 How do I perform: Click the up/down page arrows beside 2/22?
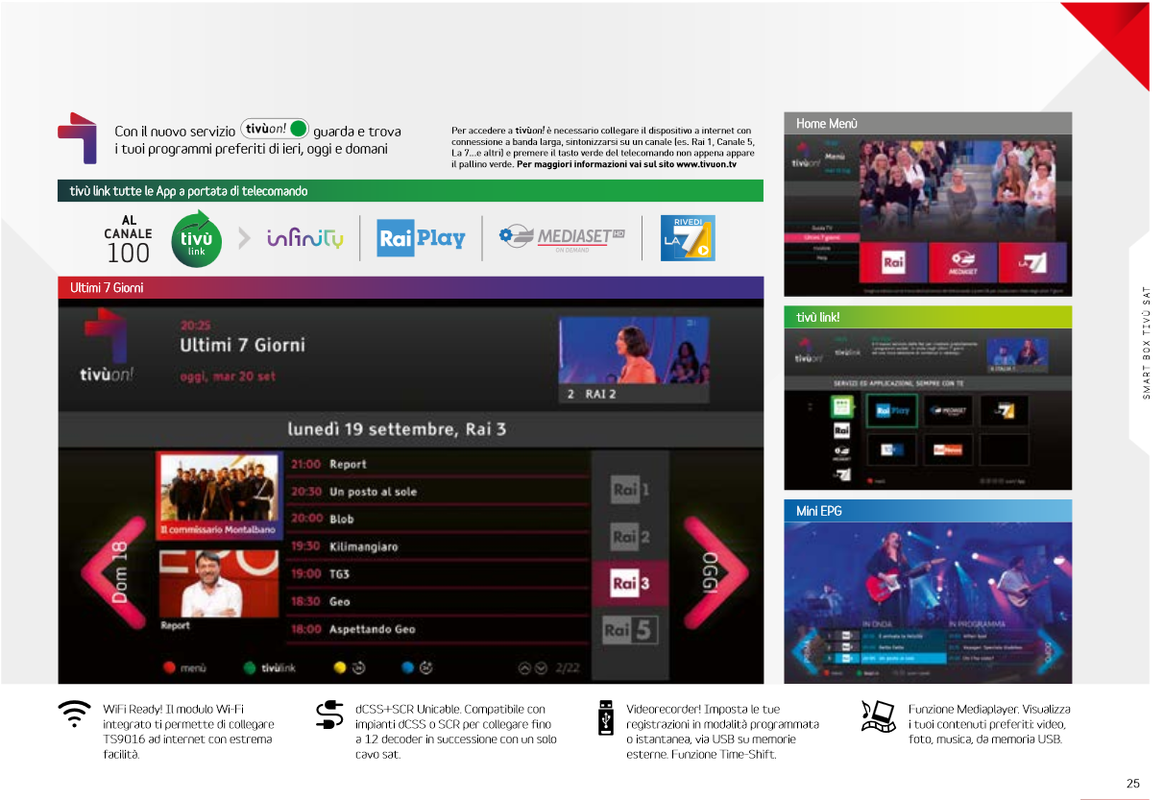coord(533,668)
